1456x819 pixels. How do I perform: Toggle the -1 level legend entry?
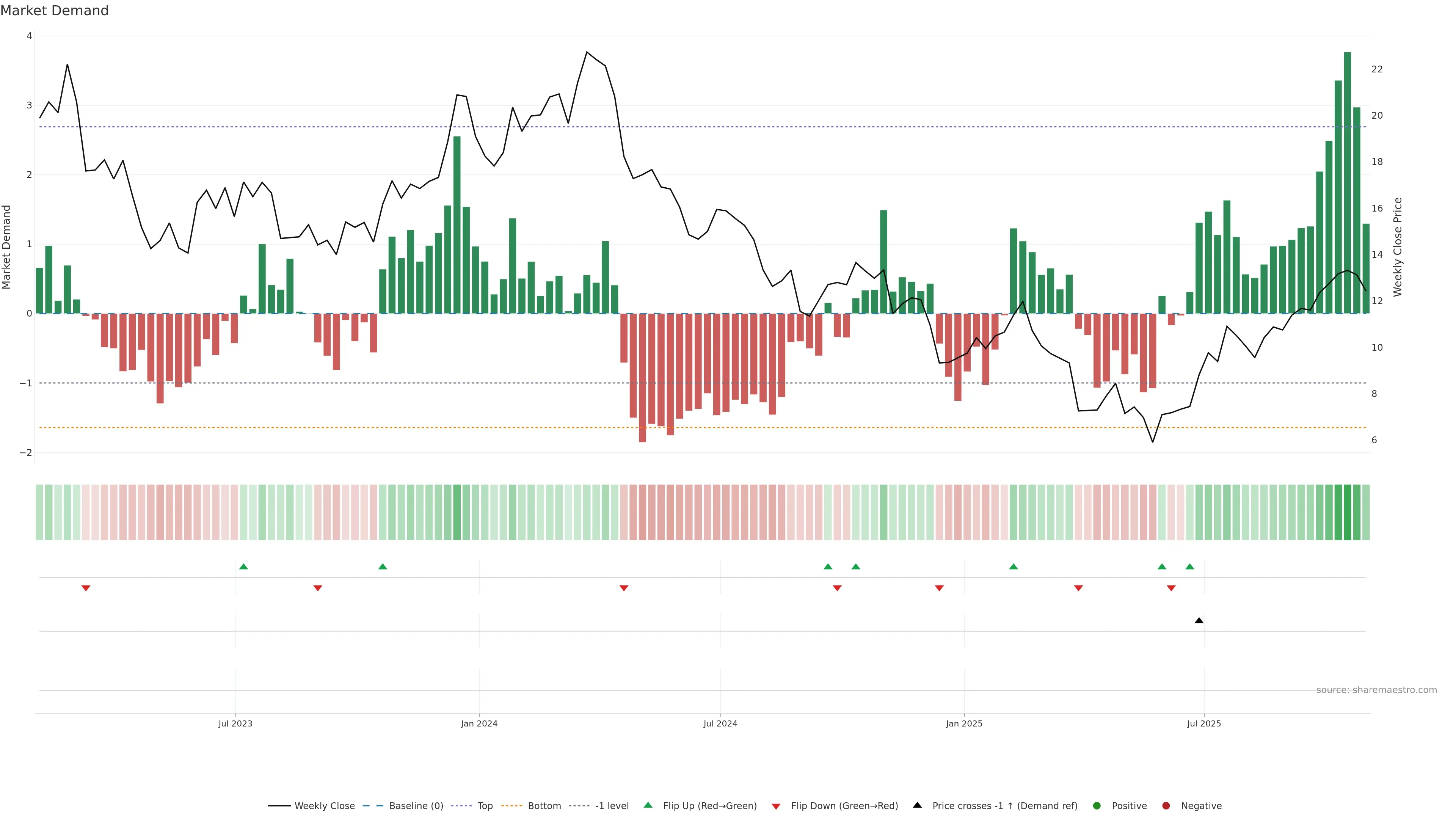612,806
